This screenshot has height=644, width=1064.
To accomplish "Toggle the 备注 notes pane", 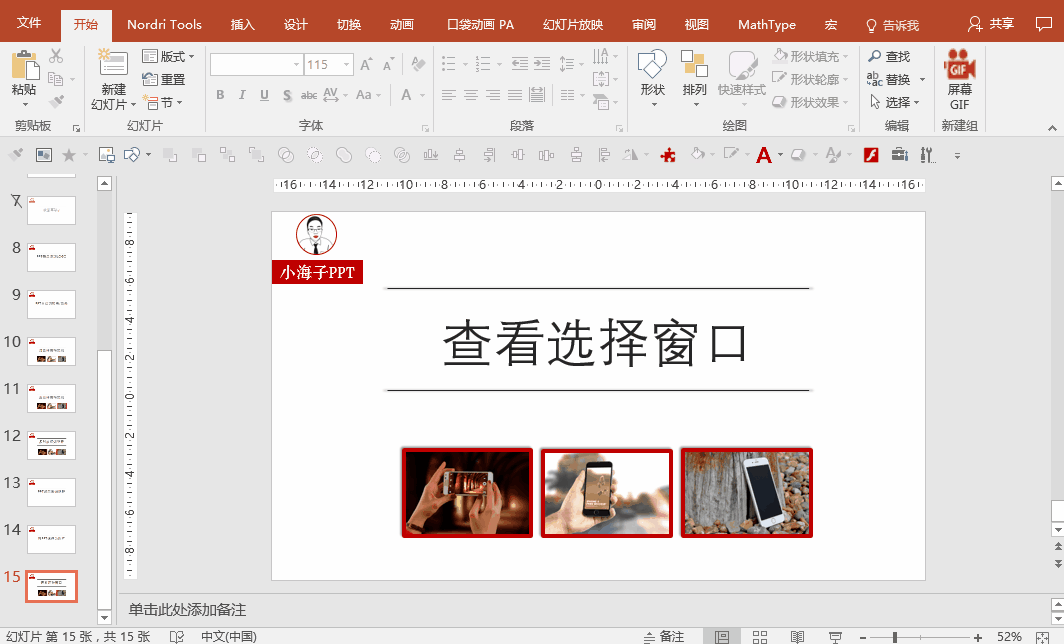I will coord(664,637).
